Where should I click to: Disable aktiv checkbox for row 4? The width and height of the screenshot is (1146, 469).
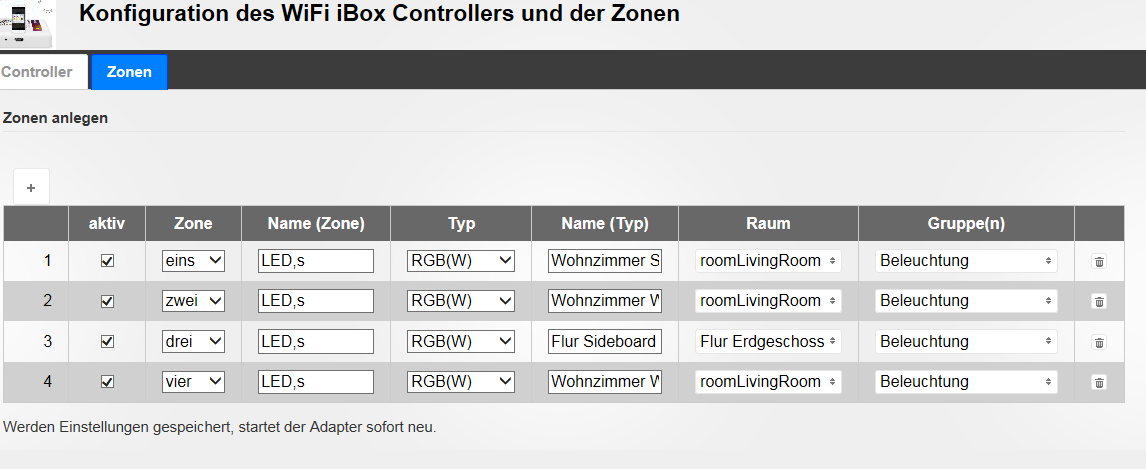(x=108, y=382)
